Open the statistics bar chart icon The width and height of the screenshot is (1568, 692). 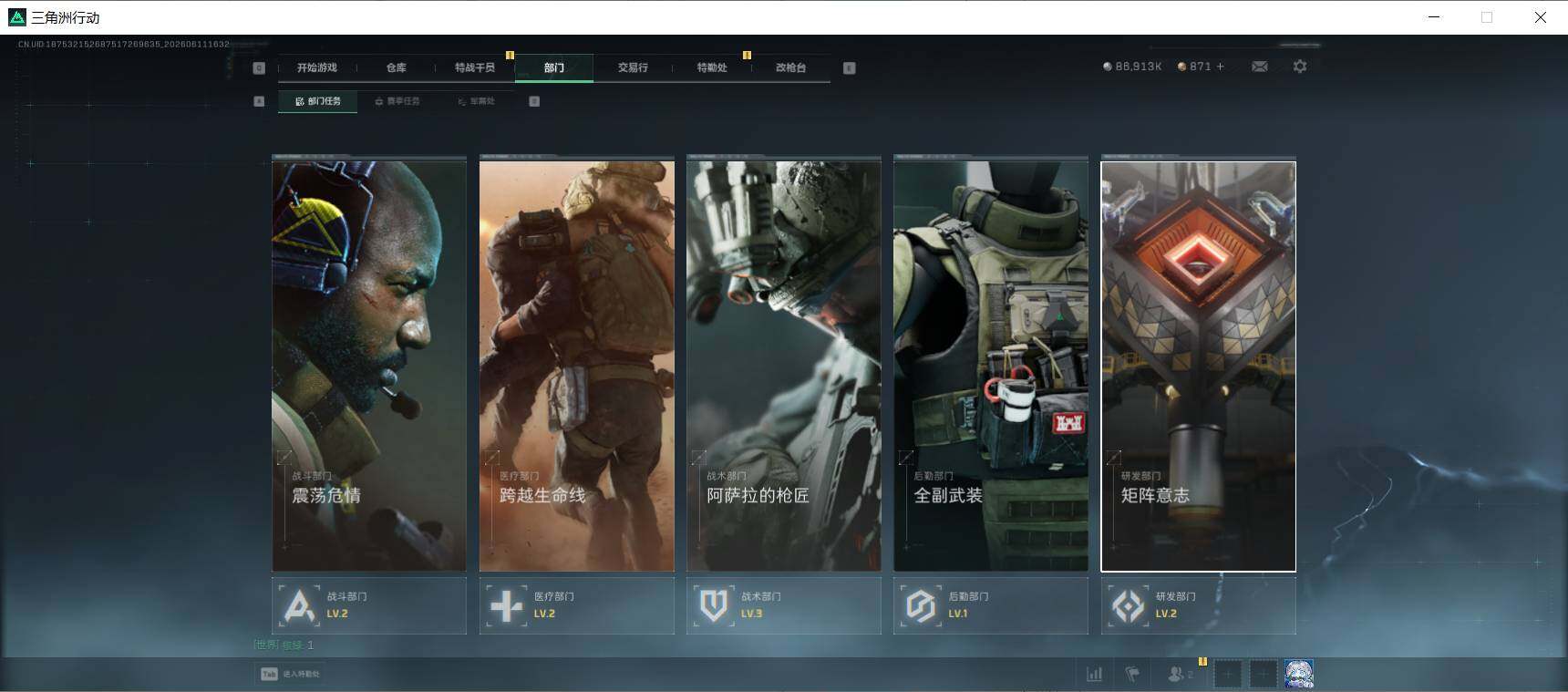[1094, 674]
